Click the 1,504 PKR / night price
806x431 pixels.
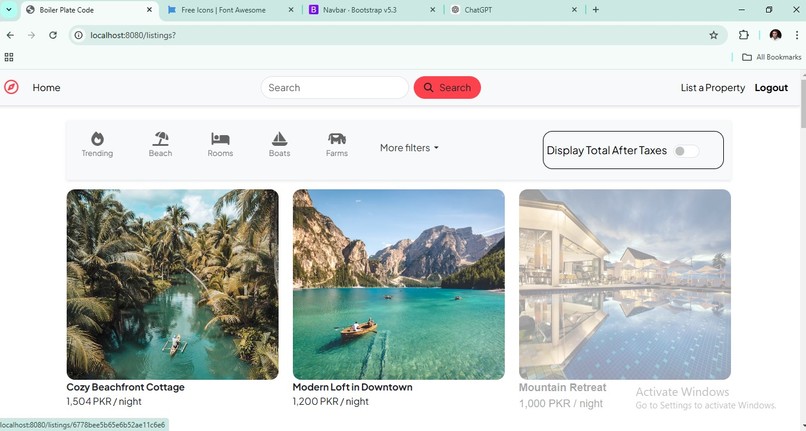coord(104,402)
